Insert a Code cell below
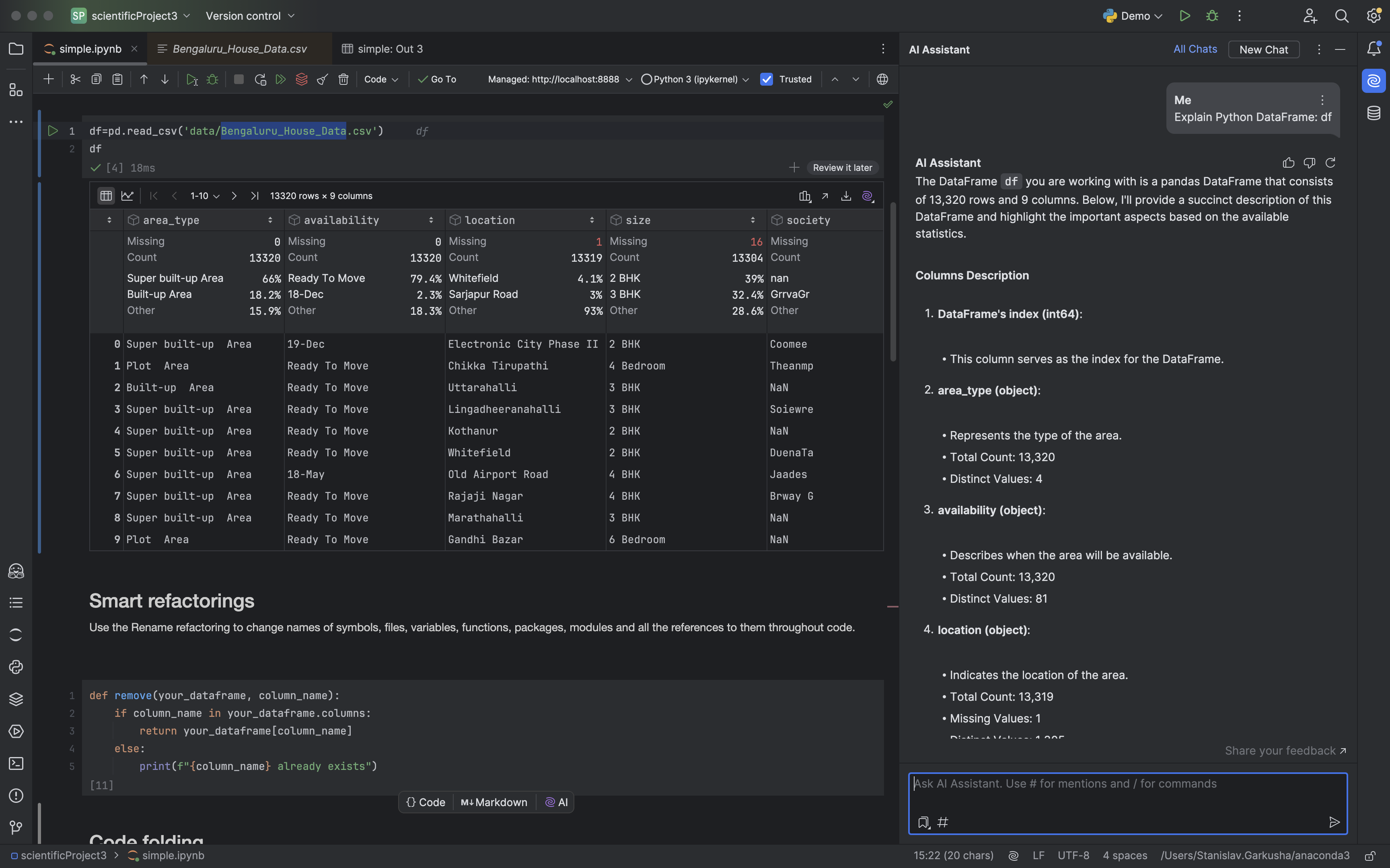1390x868 pixels. pyautogui.click(x=426, y=802)
